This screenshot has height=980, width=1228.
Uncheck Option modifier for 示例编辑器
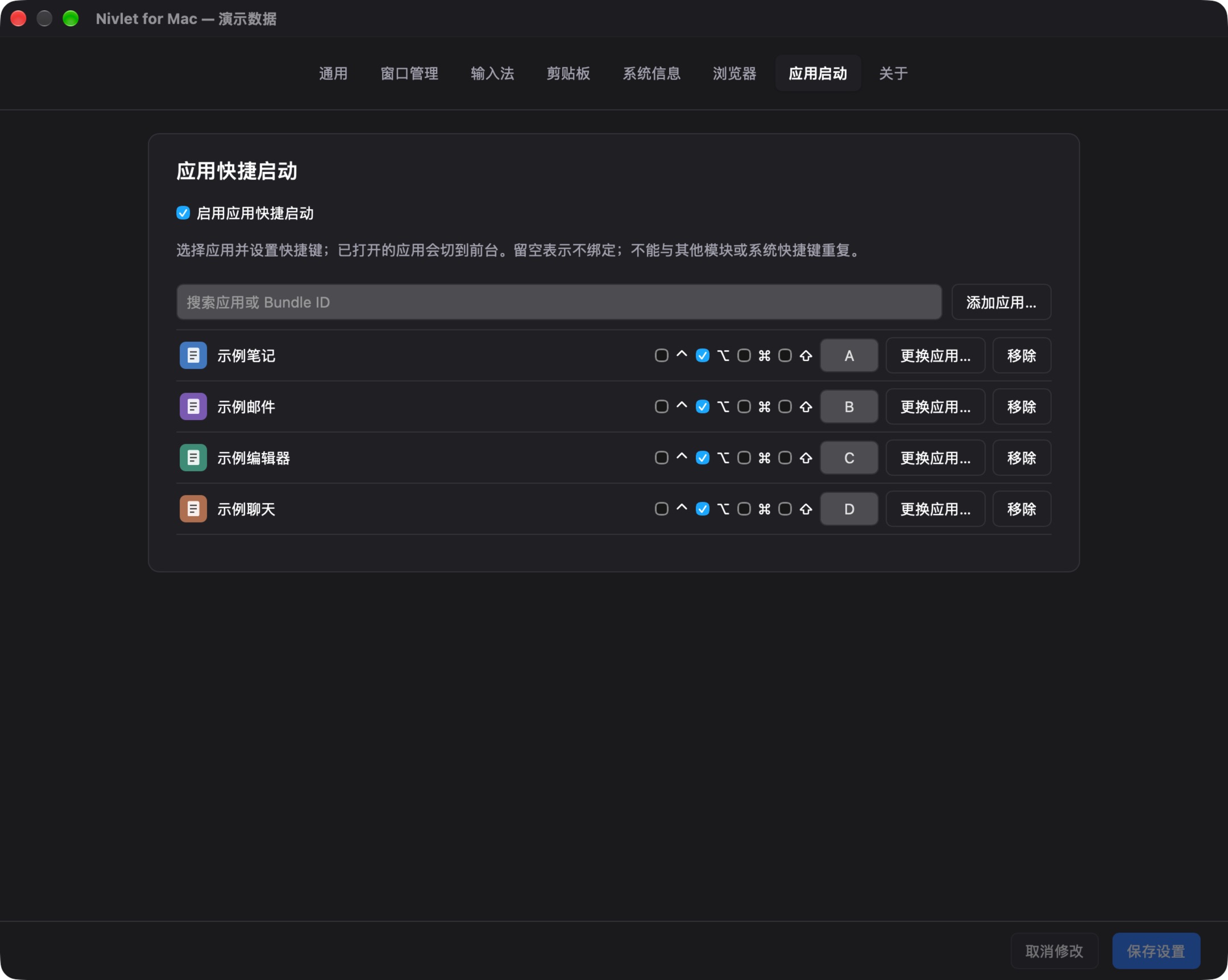coord(702,458)
